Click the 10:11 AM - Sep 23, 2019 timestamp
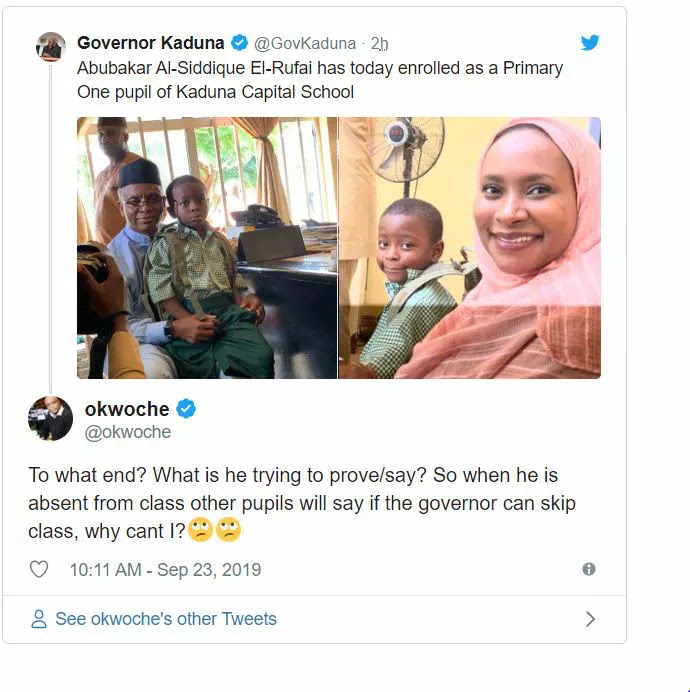The image size is (690, 692). (x=165, y=569)
